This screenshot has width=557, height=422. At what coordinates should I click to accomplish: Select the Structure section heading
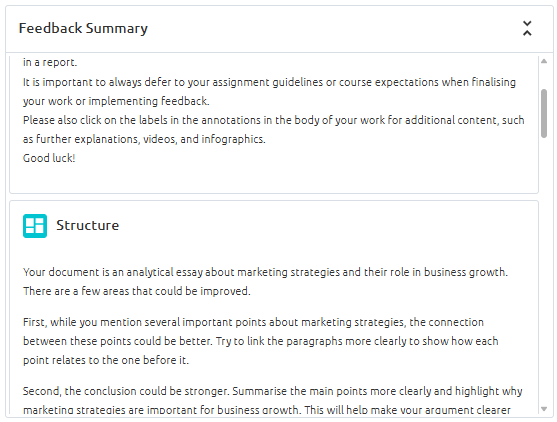pyautogui.click(x=87, y=225)
